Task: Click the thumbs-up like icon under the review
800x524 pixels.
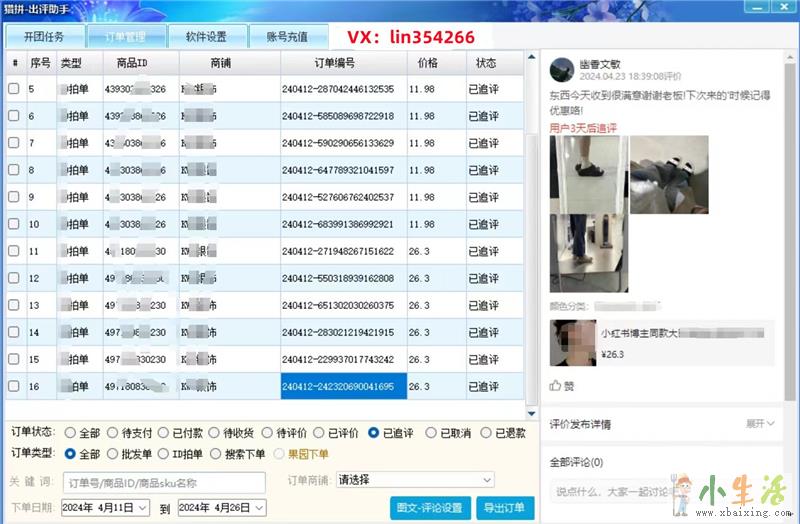Action: (x=556, y=385)
